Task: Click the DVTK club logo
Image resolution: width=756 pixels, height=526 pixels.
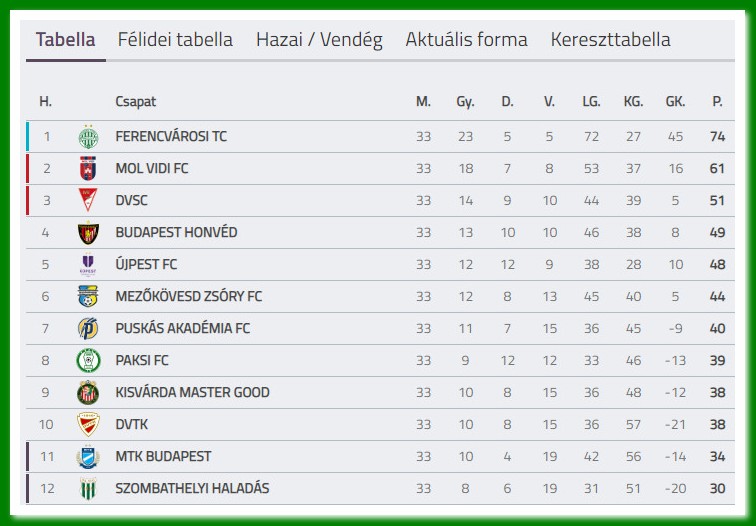Action: tap(88, 425)
